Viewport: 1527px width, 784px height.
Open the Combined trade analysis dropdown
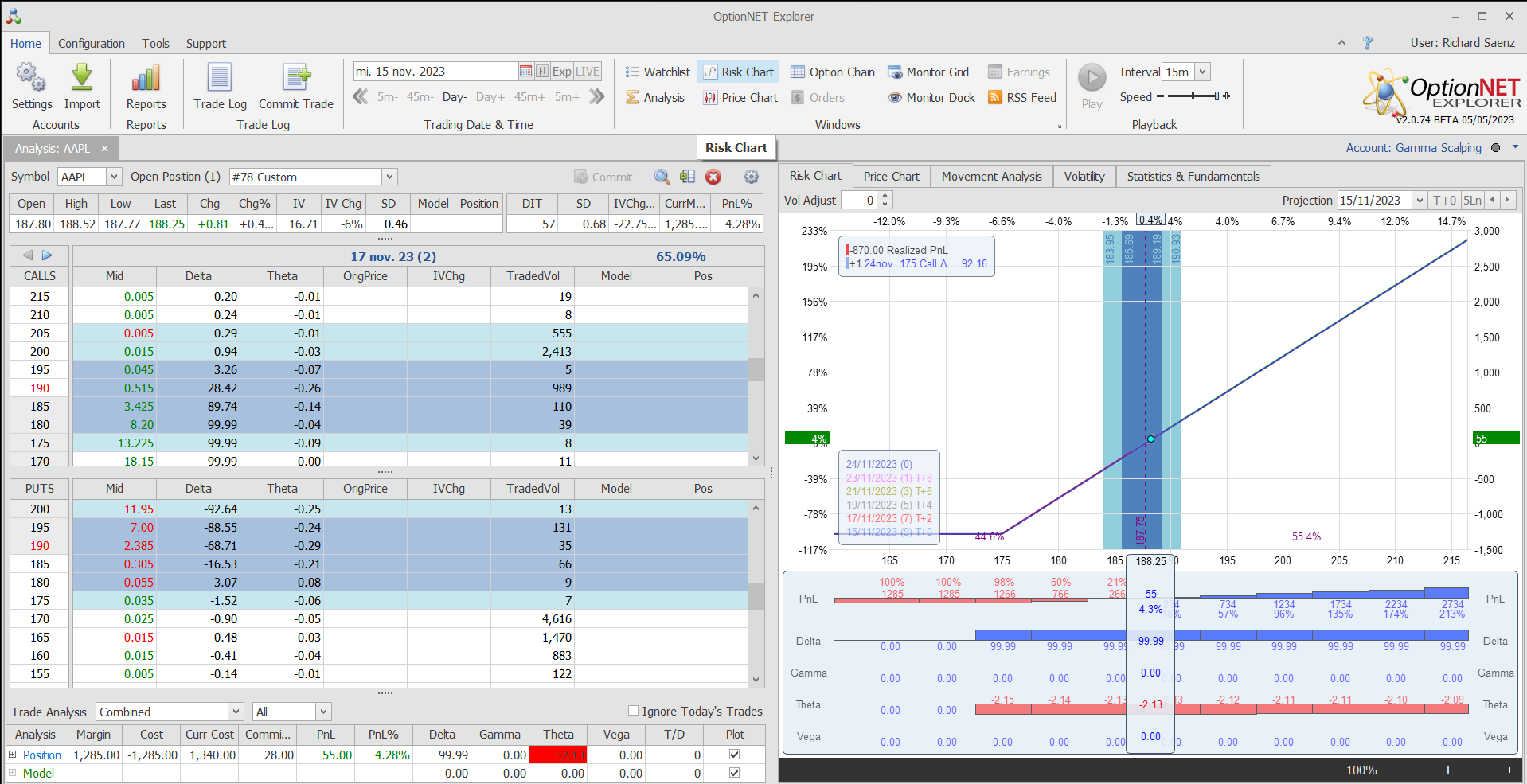pos(236,712)
